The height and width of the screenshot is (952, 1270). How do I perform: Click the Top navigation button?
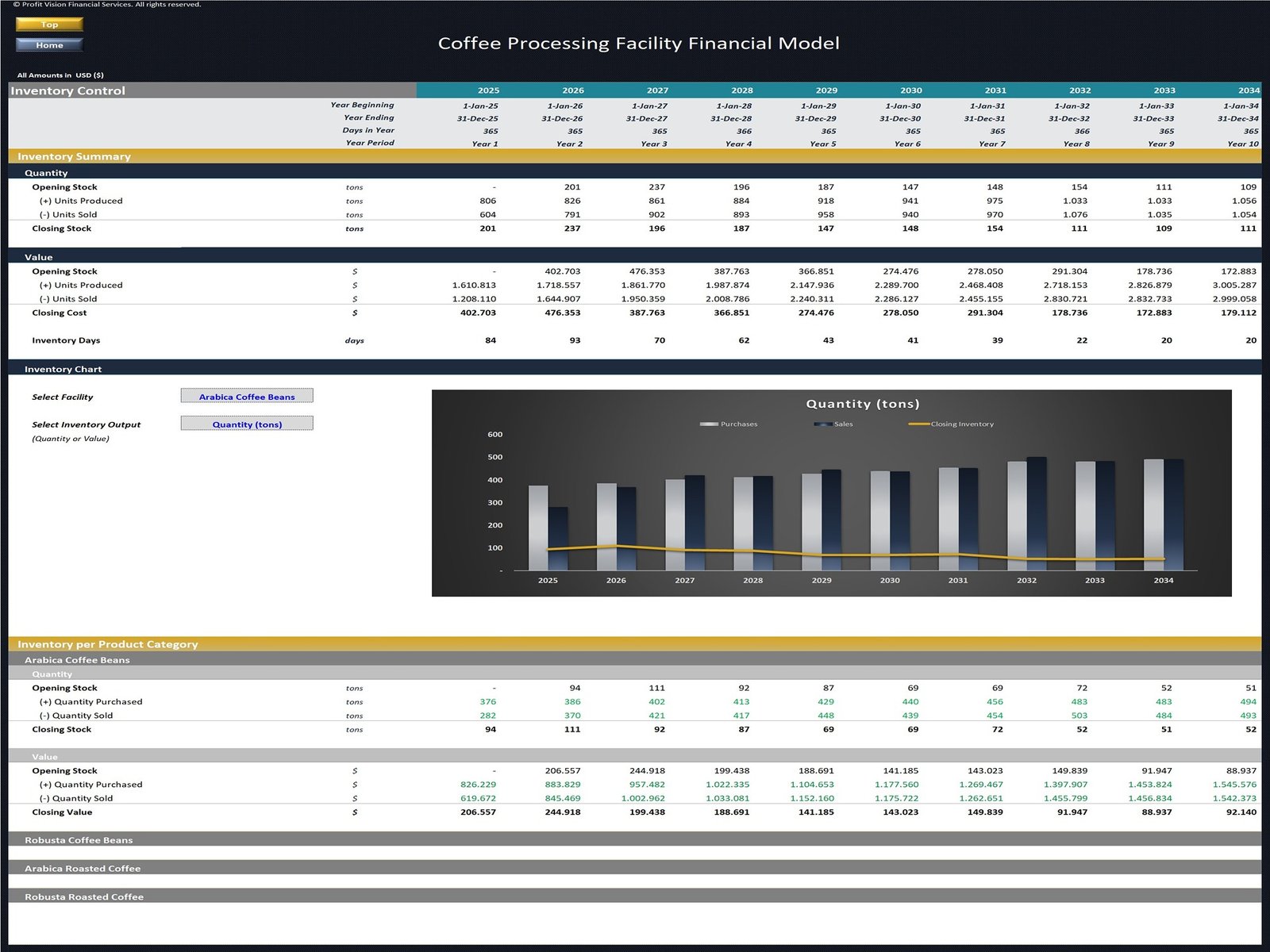(49, 25)
